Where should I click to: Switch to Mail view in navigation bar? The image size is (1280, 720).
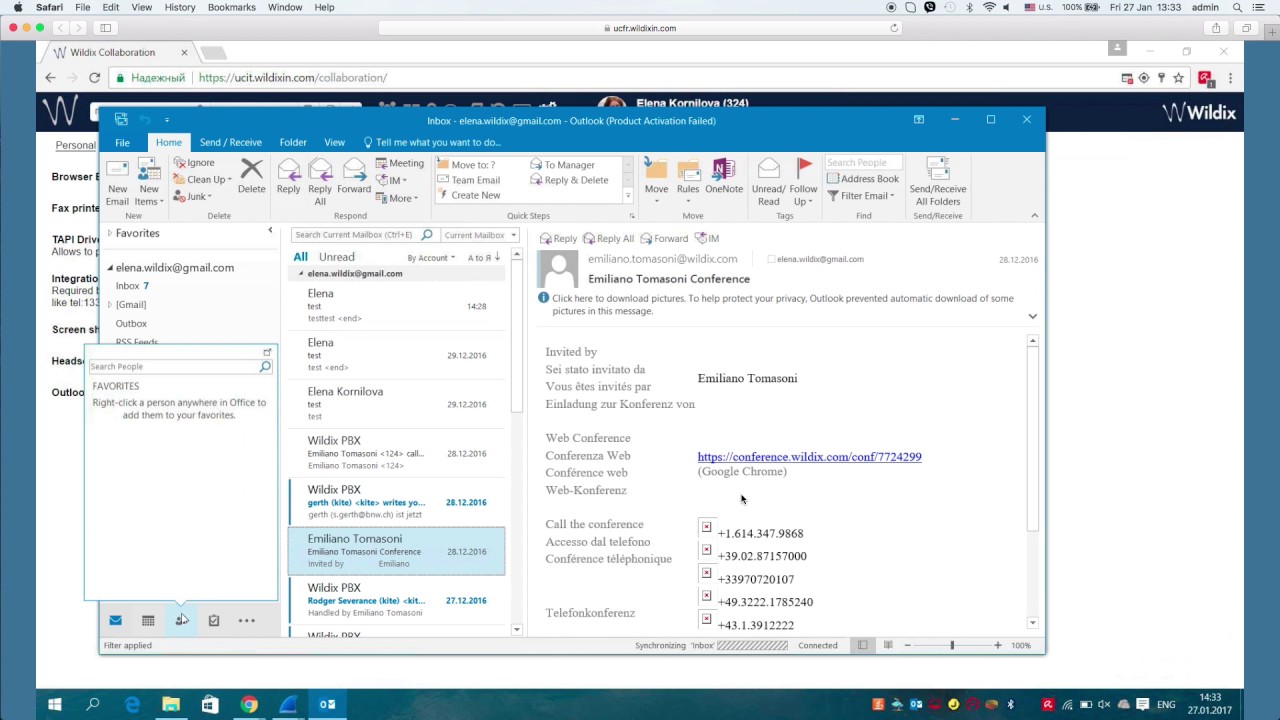point(115,621)
